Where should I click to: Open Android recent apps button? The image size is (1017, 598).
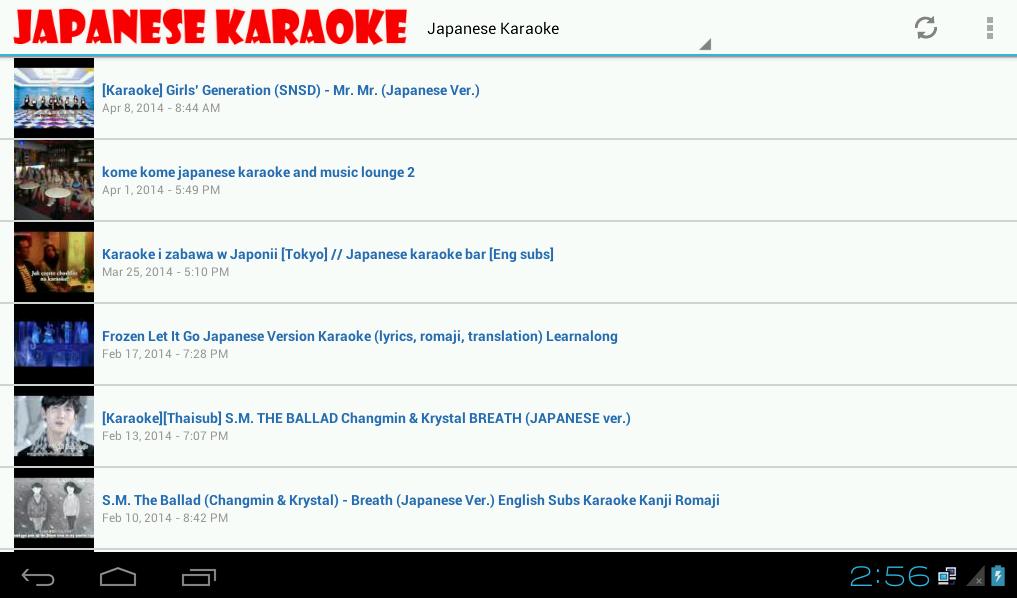[198, 577]
